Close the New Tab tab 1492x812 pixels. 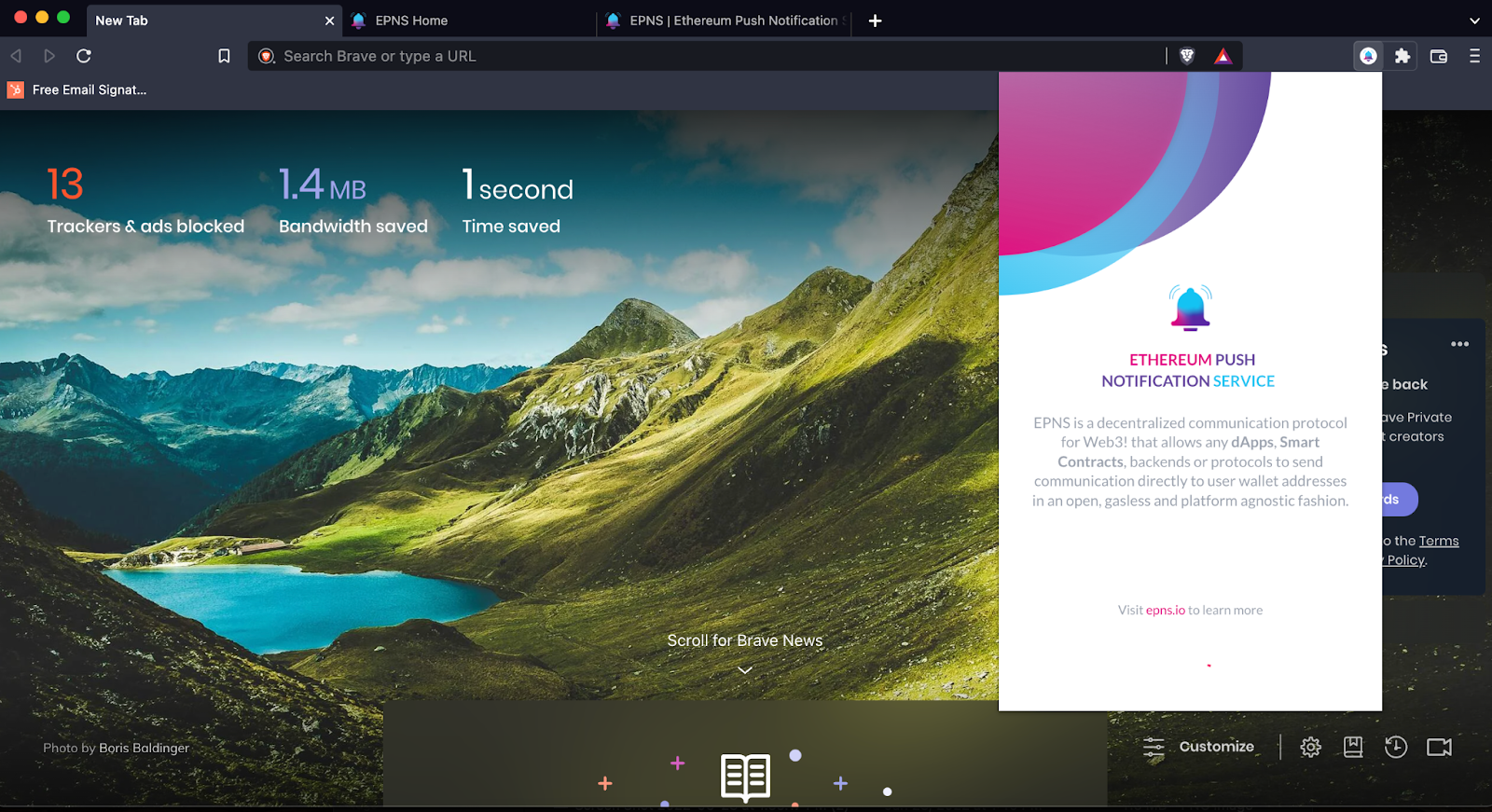coord(329,21)
